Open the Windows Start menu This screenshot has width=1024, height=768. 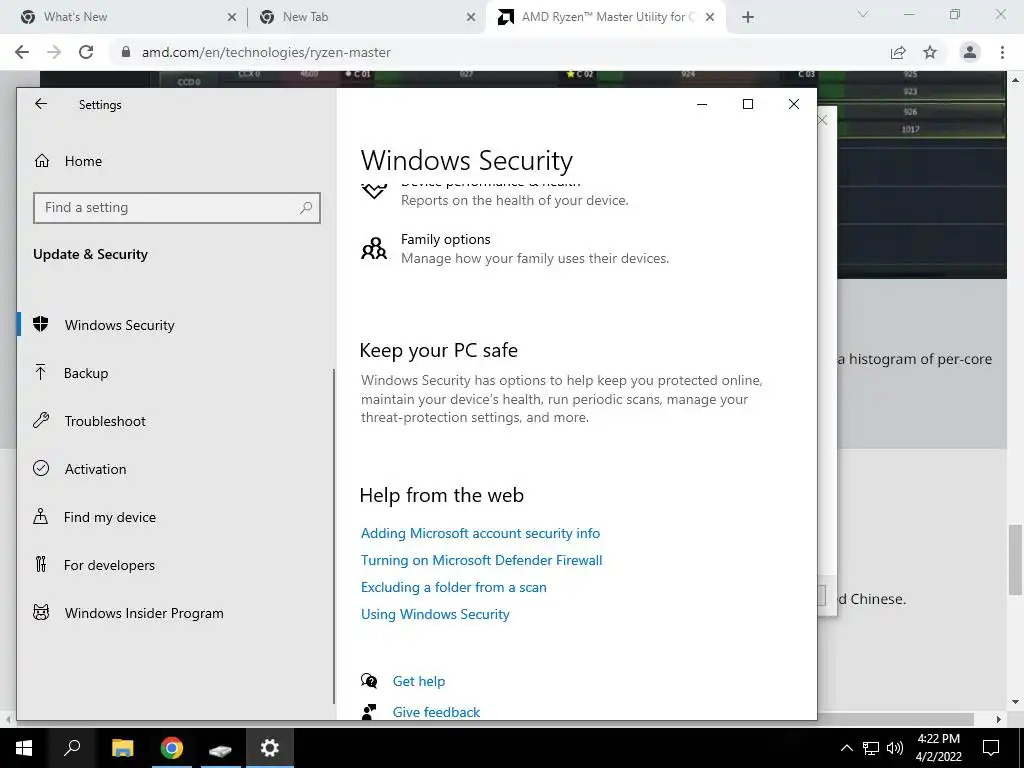tap(24, 748)
